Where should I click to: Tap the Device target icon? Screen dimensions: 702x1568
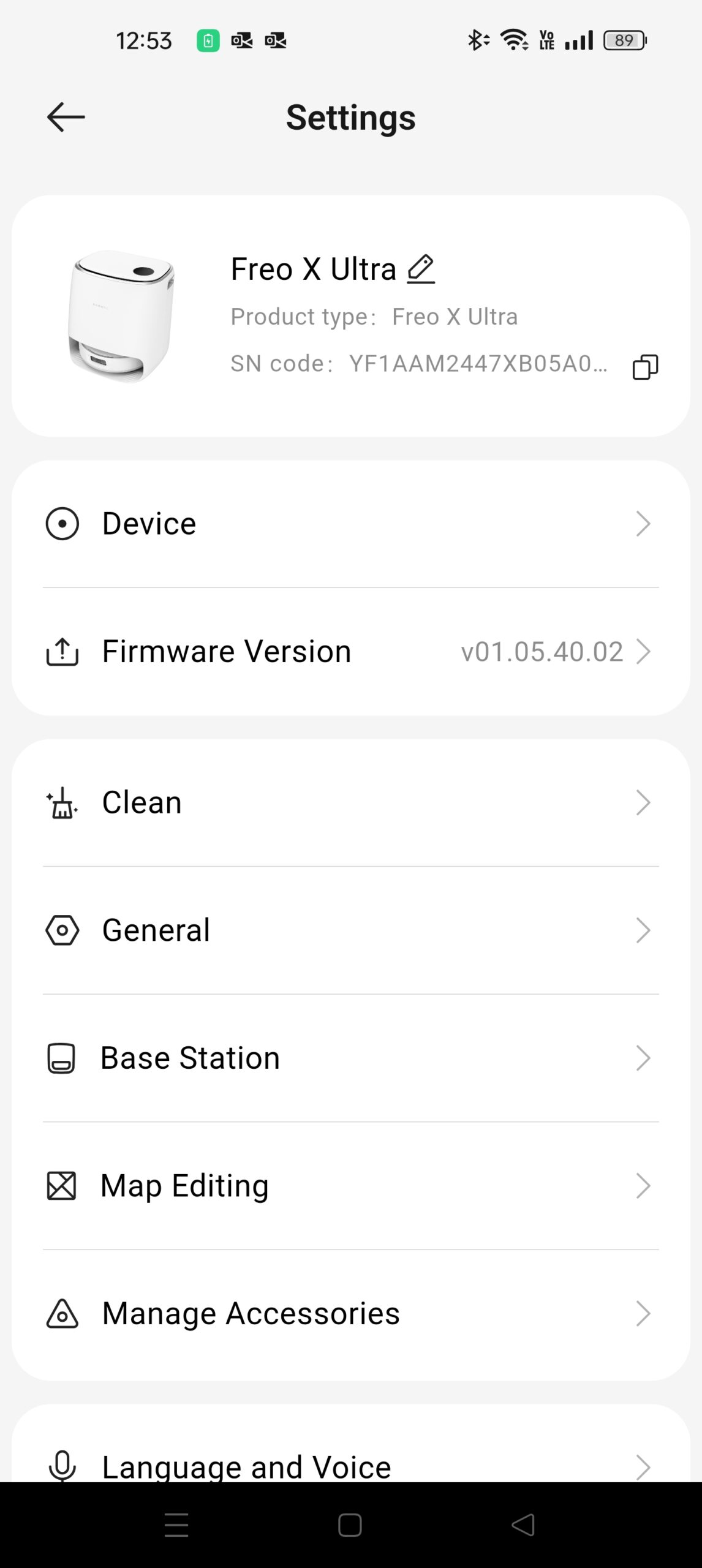pos(62,524)
